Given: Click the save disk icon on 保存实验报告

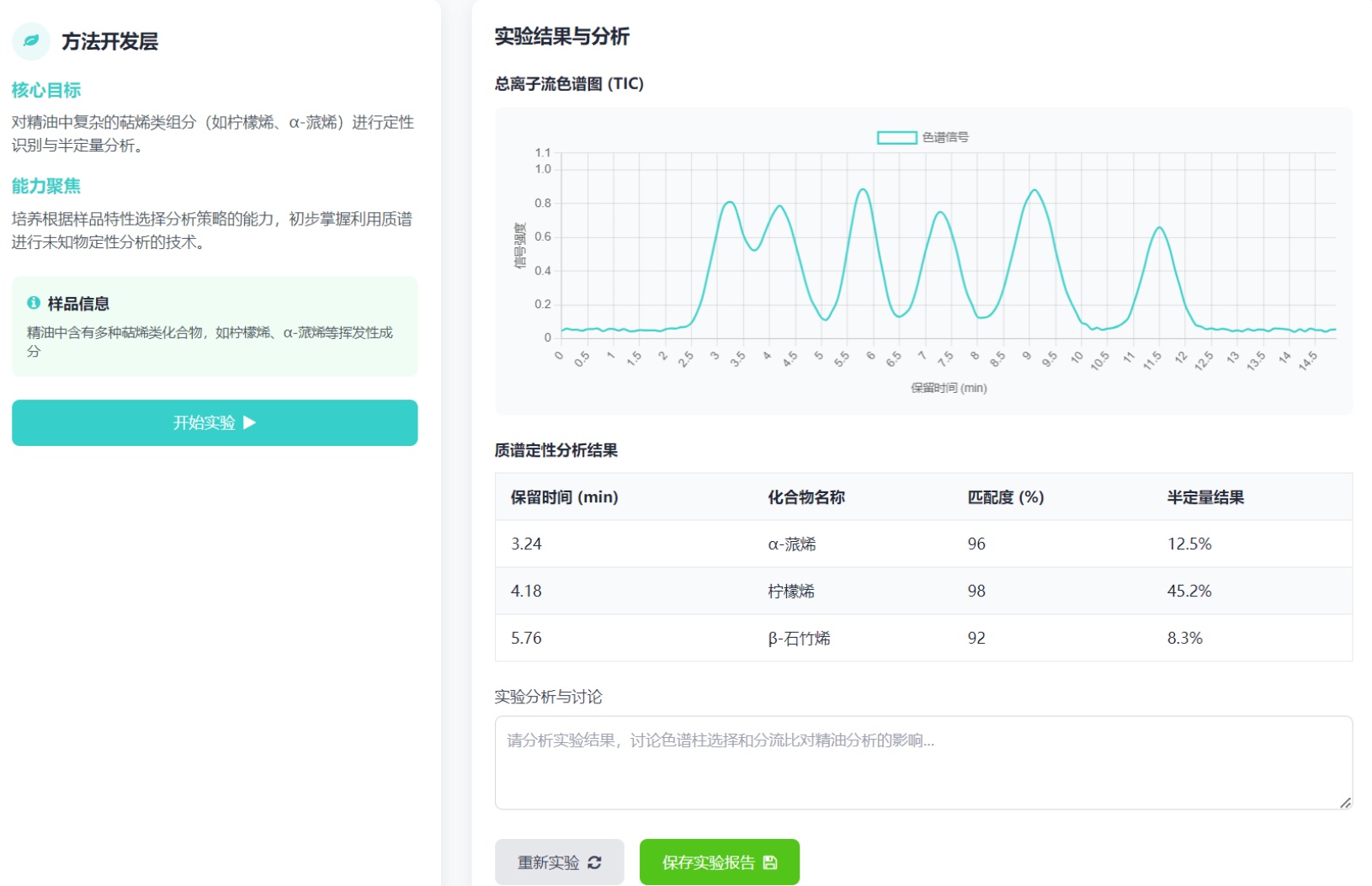Looking at the screenshot, I should (x=769, y=862).
